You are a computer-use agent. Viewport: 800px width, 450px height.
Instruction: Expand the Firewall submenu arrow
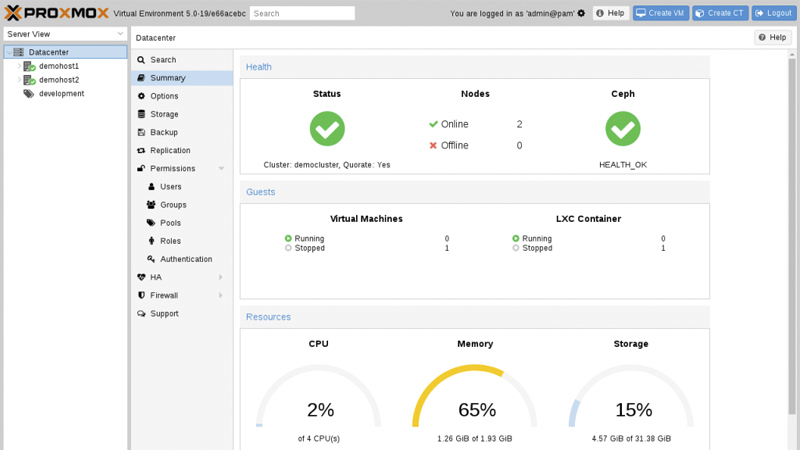point(221,295)
